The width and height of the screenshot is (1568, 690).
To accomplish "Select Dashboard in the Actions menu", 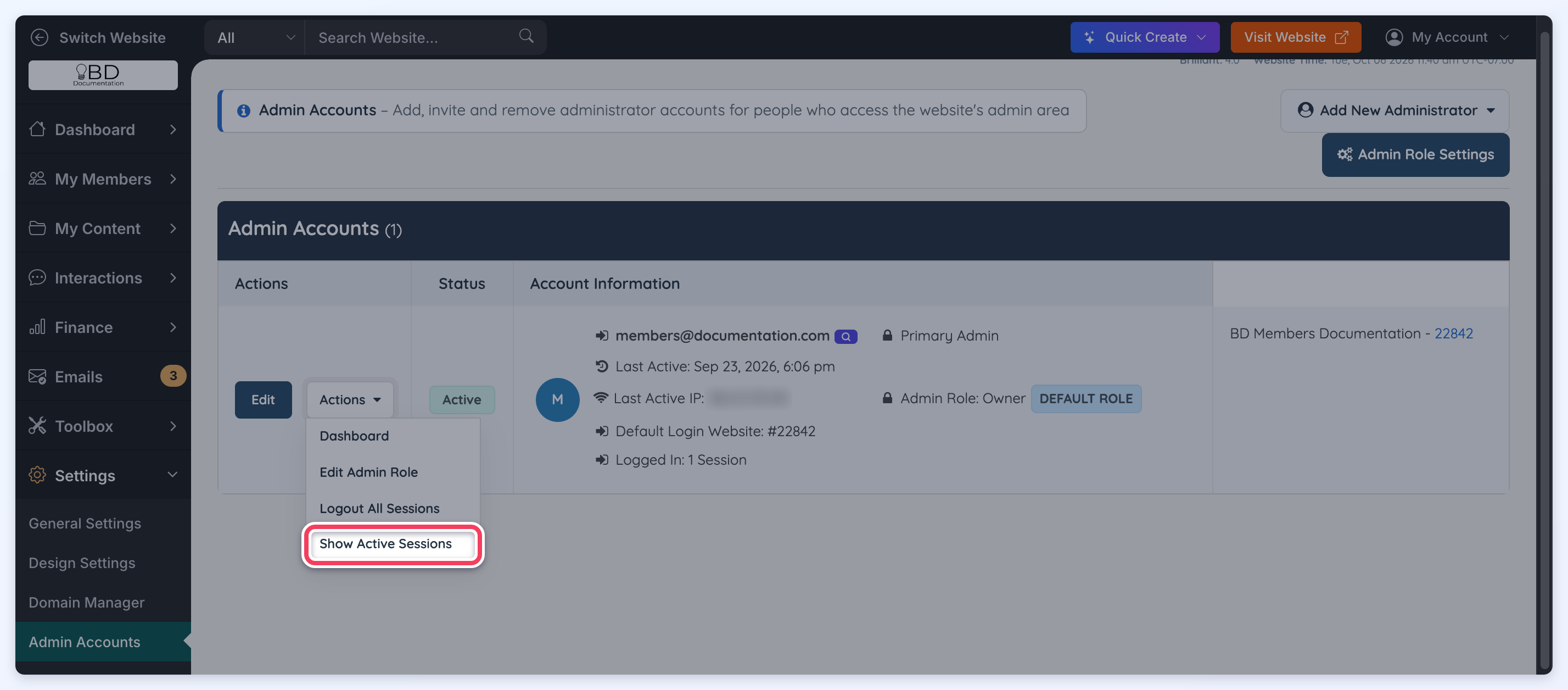I will click(x=393, y=436).
